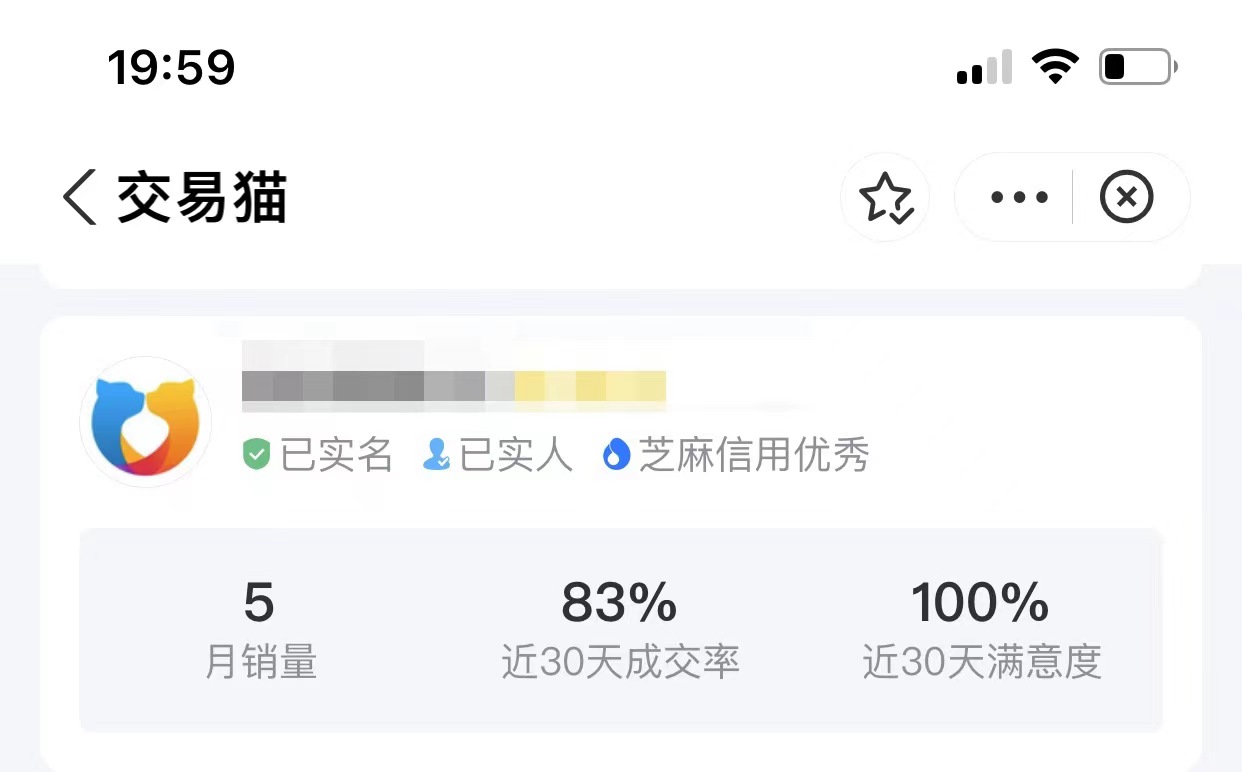Tap the blurred seller username
The height and width of the screenshot is (772, 1242).
pos(454,378)
